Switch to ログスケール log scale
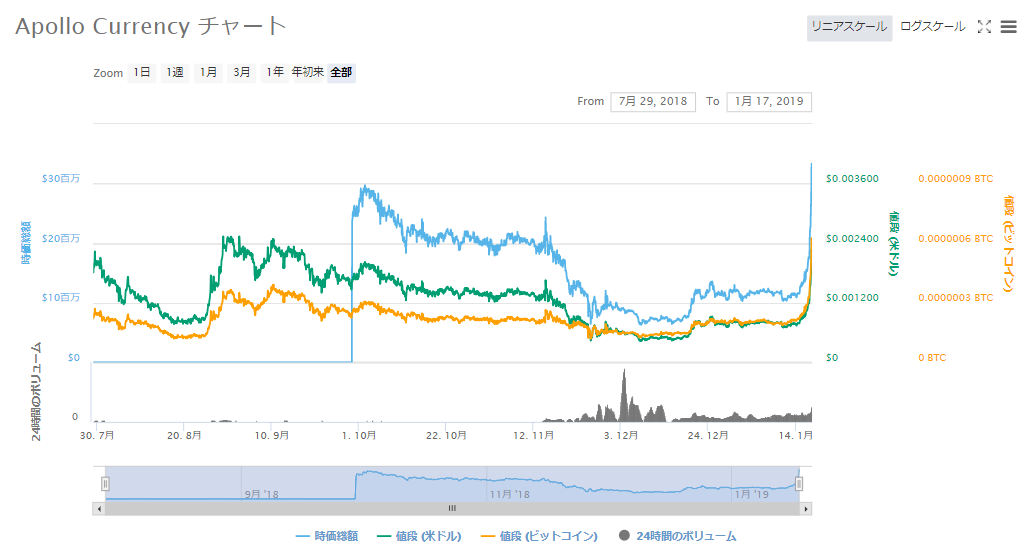1034x547 pixels. click(x=932, y=27)
